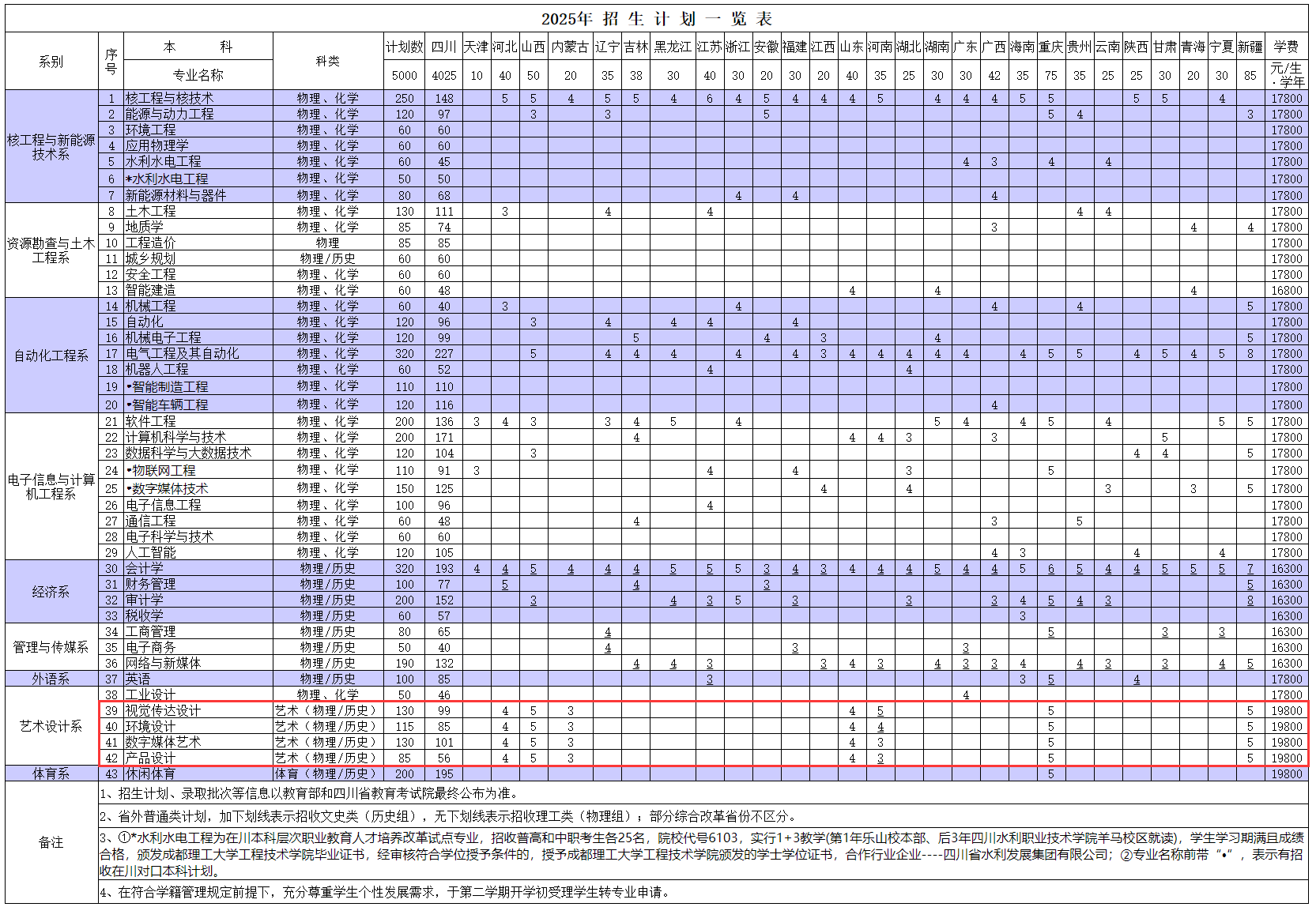Screen dimensions: 1316x907
Task: Select the 核工程与核技术 major cell
Action: tap(198, 99)
